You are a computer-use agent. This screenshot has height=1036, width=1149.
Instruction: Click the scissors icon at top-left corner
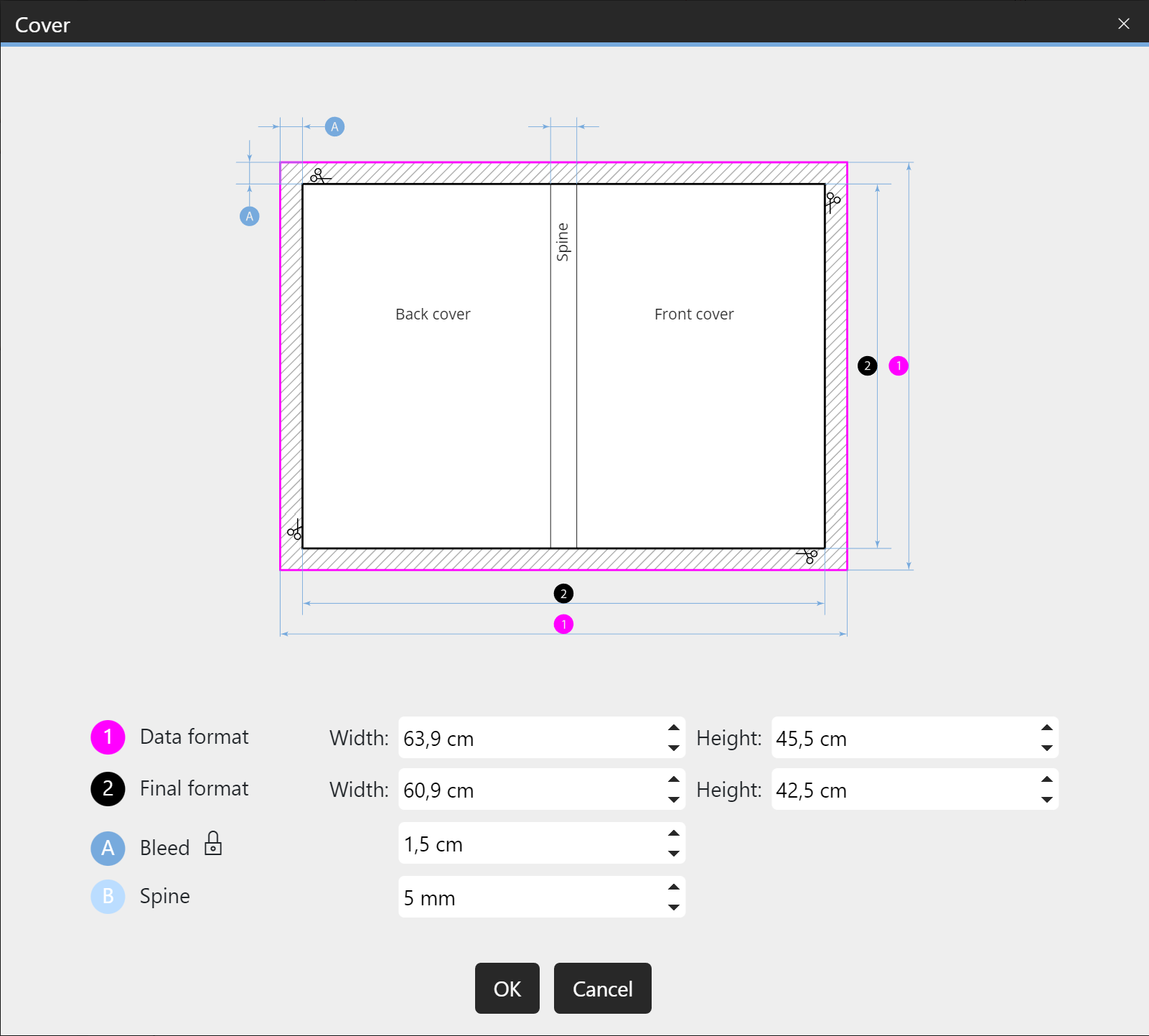point(319,176)
